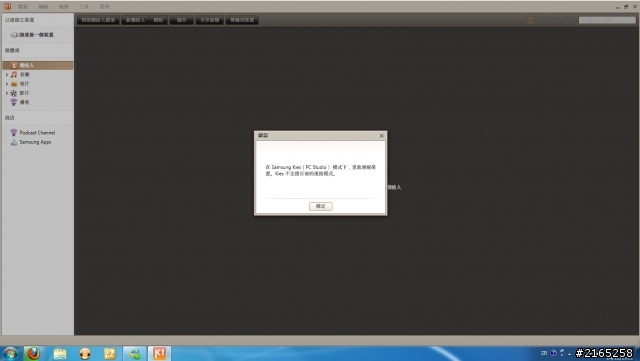Click the Windows Live Messenger taskbar icon

tap(135, 354)
